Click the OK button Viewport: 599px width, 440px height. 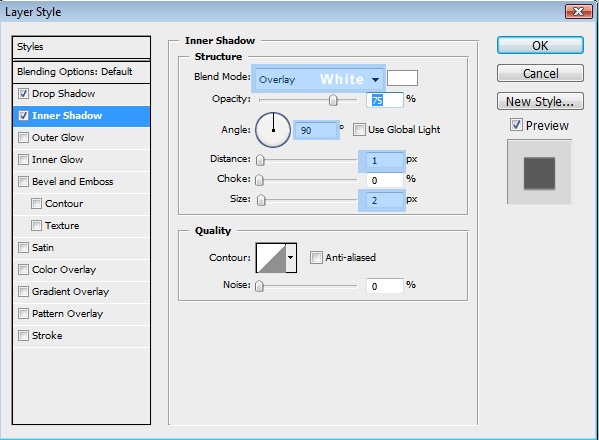pos(540,45)
